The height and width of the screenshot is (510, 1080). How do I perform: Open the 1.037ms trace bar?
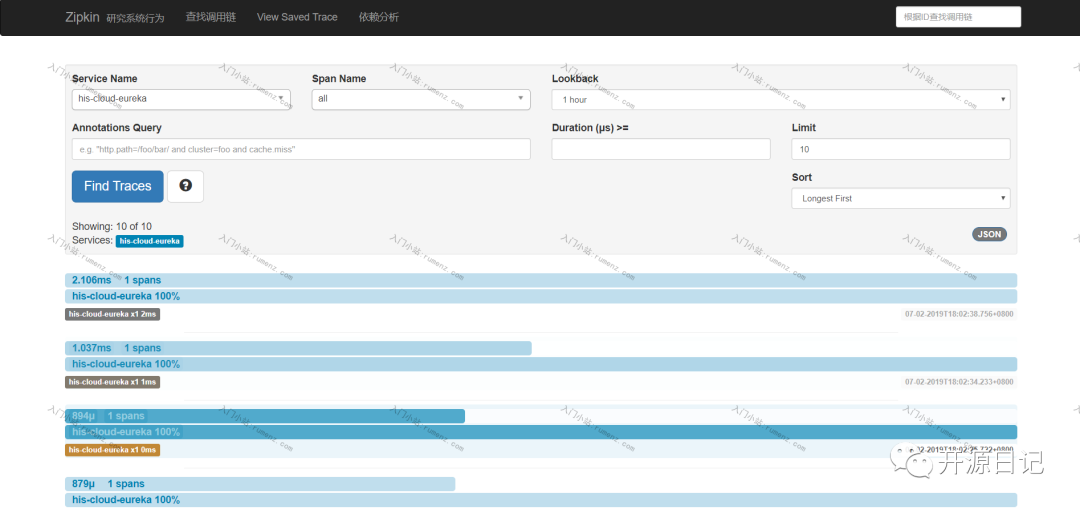pos(298,348)
